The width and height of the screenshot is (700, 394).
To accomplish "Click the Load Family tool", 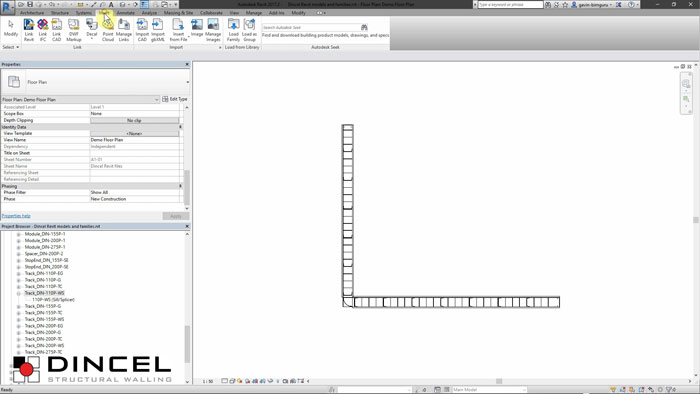I will pos(233,30).
